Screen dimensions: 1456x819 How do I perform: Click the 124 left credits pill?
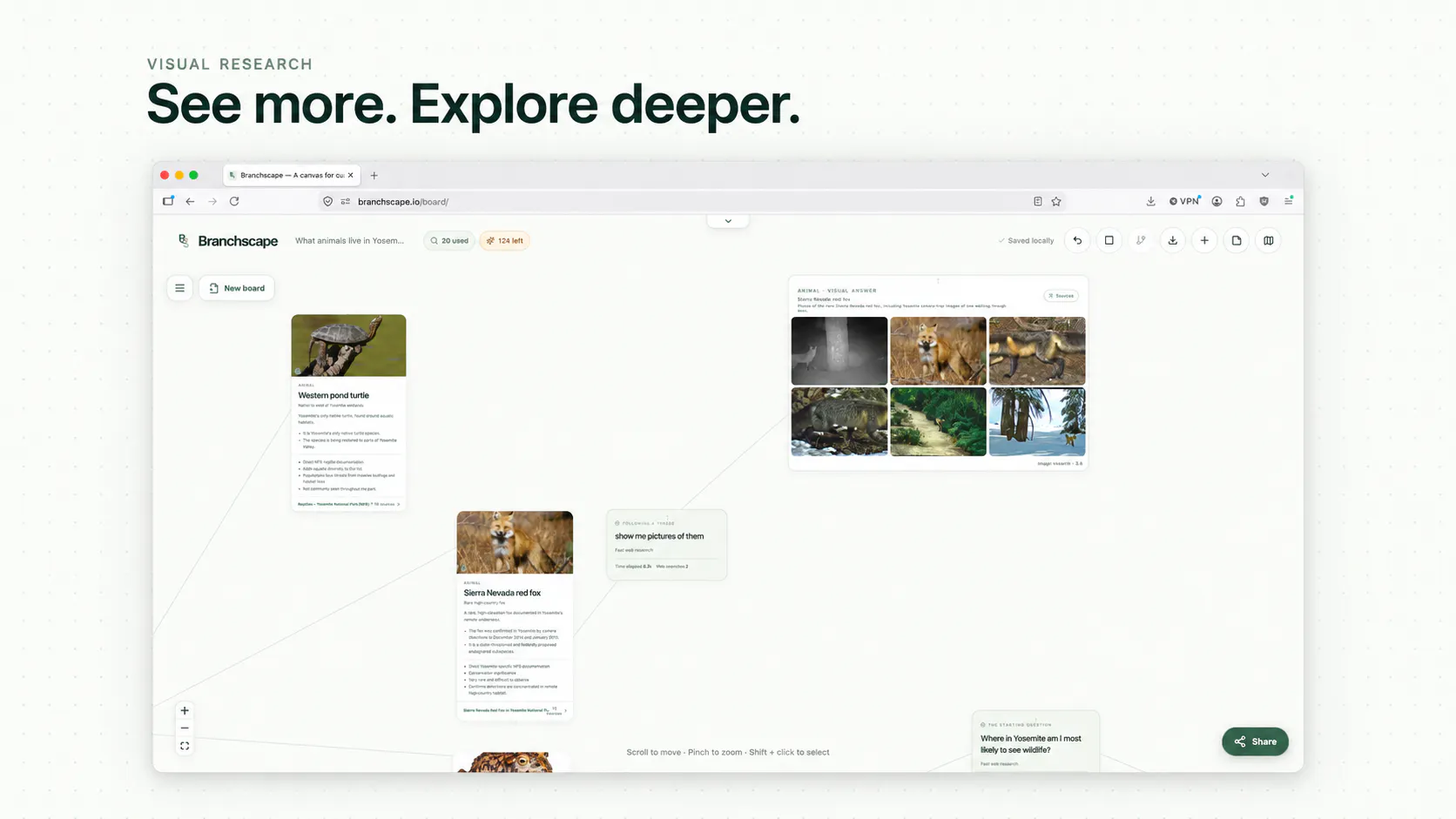505,241
